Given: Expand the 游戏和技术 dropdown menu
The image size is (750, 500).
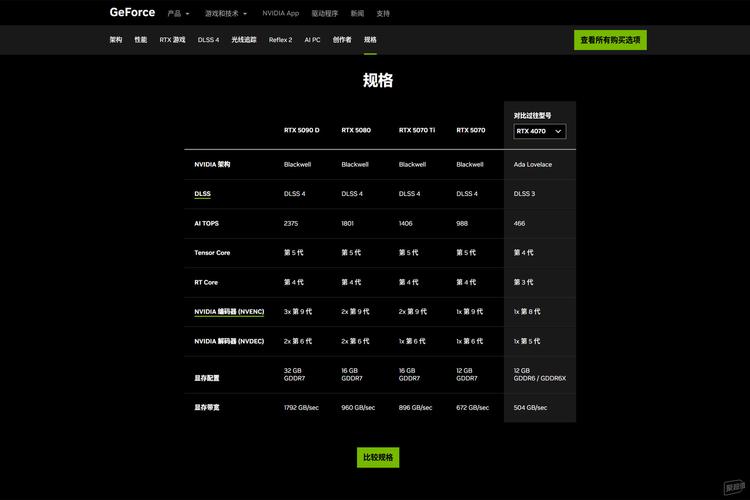Looking at the screenshot, I should pyautogui.click(x=228, y=14).
